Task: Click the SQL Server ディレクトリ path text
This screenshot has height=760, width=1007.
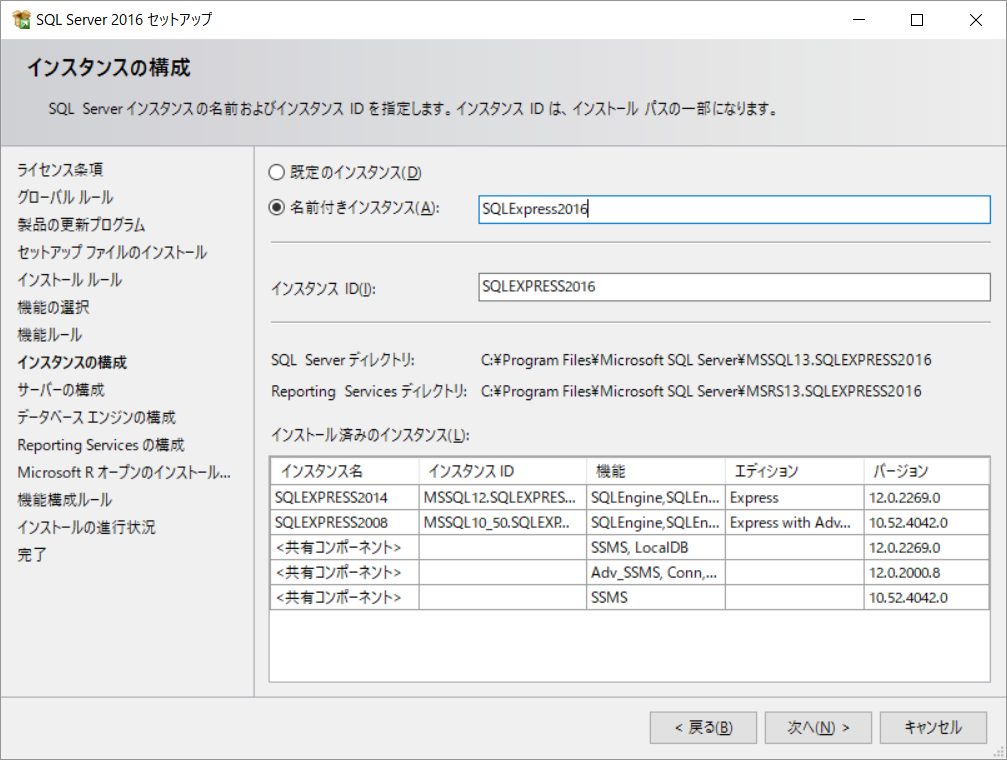Action: pos(706,360)
